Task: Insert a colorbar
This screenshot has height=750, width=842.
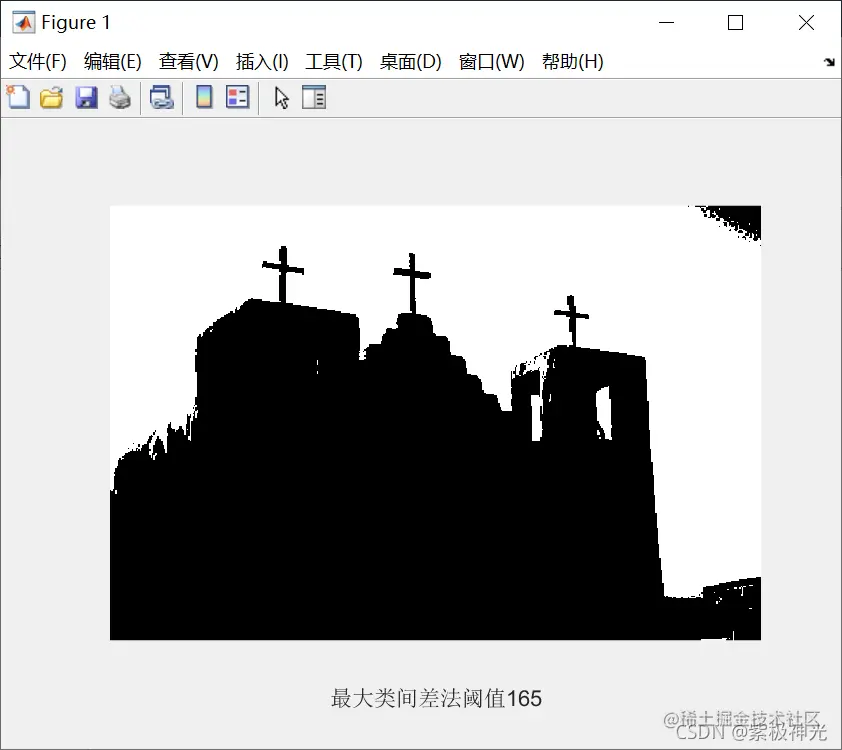Action: click(203, 97)
